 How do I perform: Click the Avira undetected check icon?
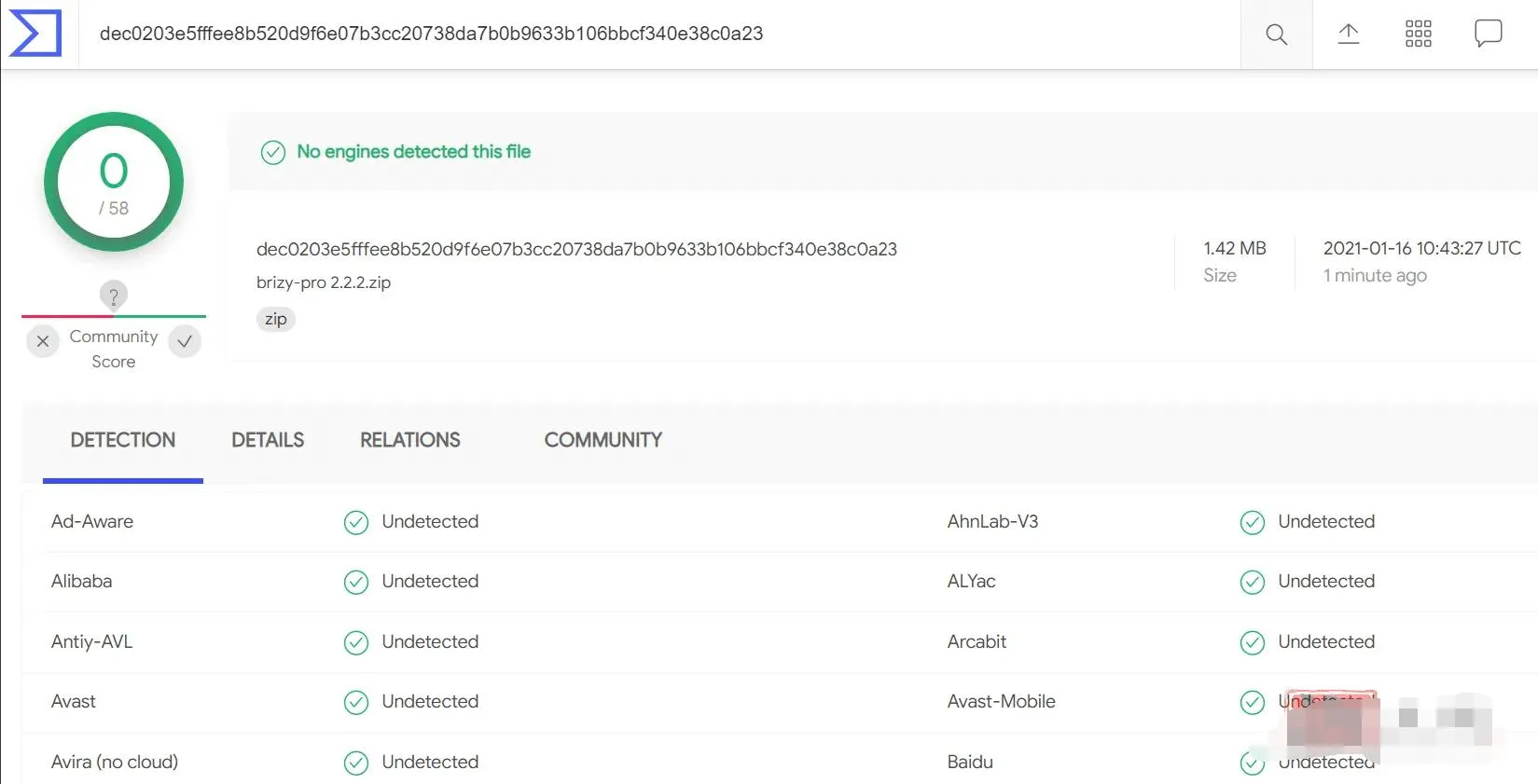[356, 763]
